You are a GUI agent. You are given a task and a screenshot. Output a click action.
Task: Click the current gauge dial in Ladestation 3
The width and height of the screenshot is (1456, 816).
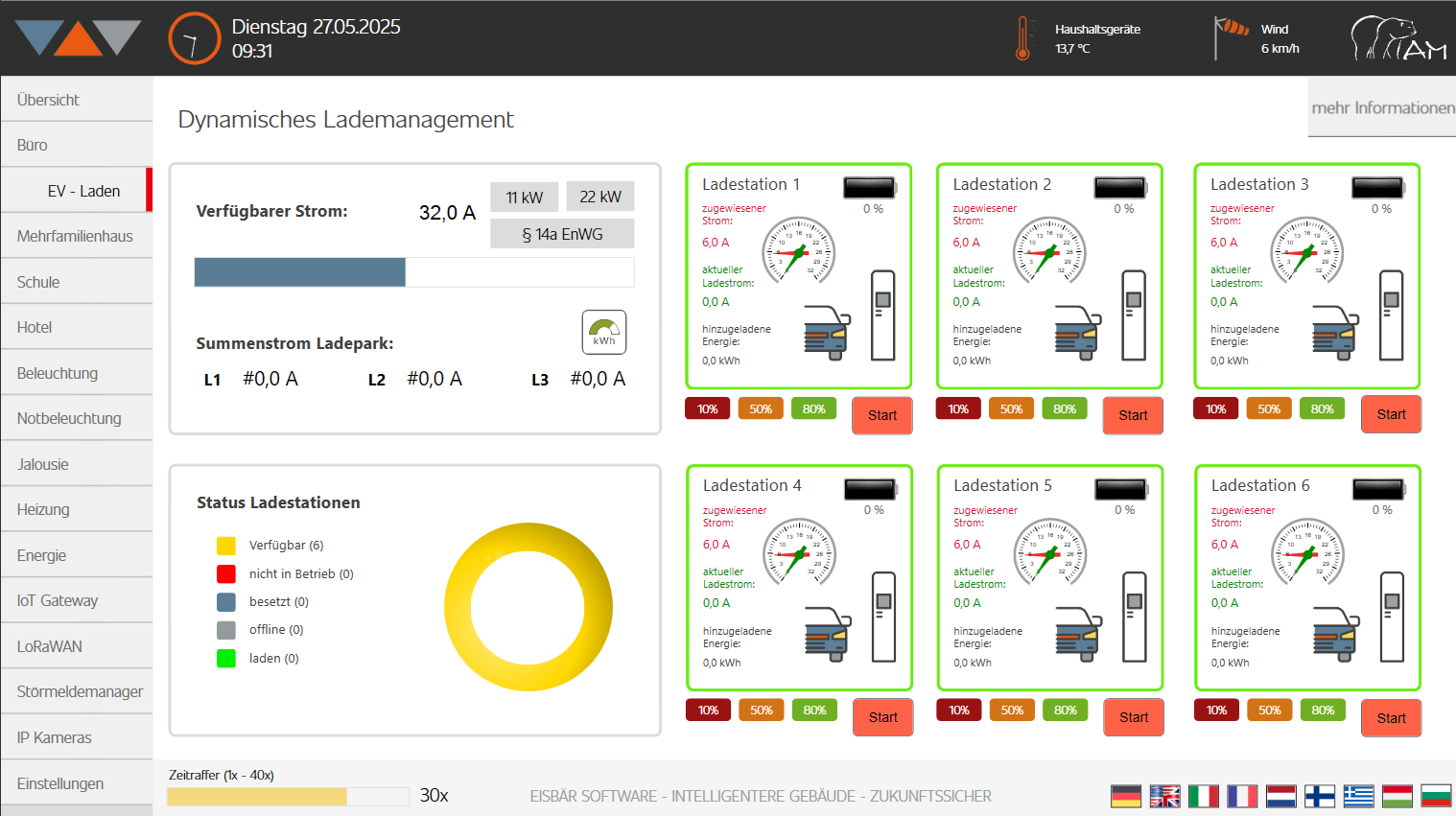(1306, 251)
